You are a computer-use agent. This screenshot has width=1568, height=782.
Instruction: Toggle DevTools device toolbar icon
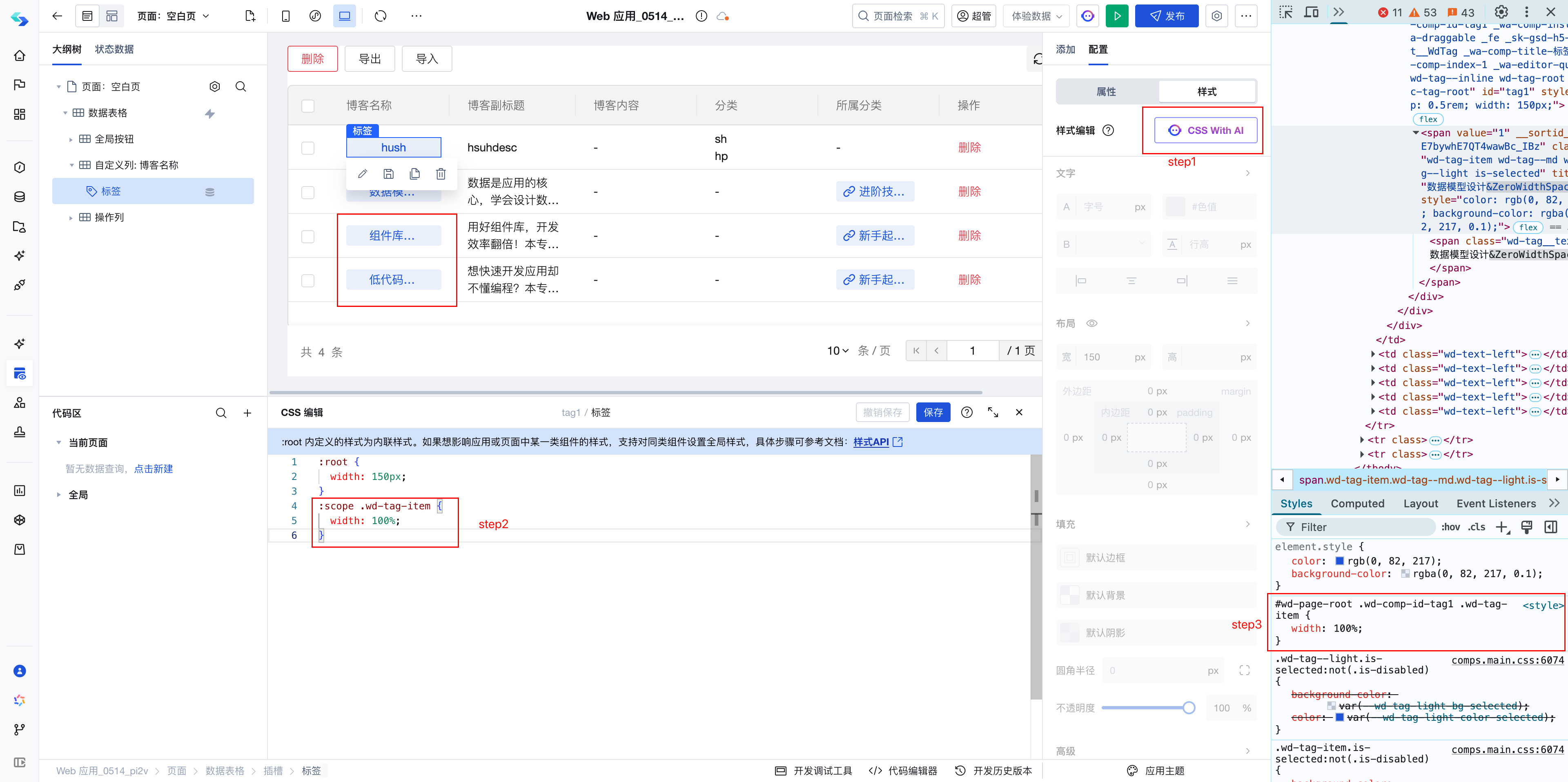(1311, 12)
